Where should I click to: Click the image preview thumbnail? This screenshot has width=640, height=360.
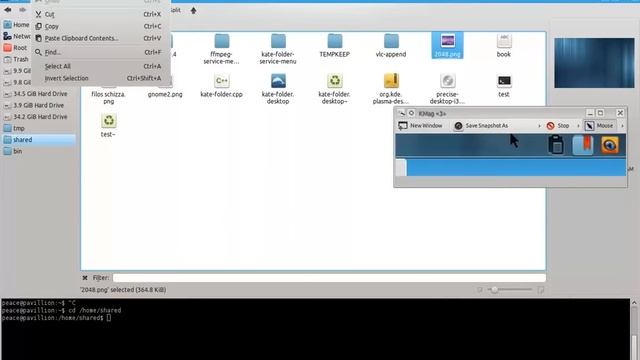594,63
